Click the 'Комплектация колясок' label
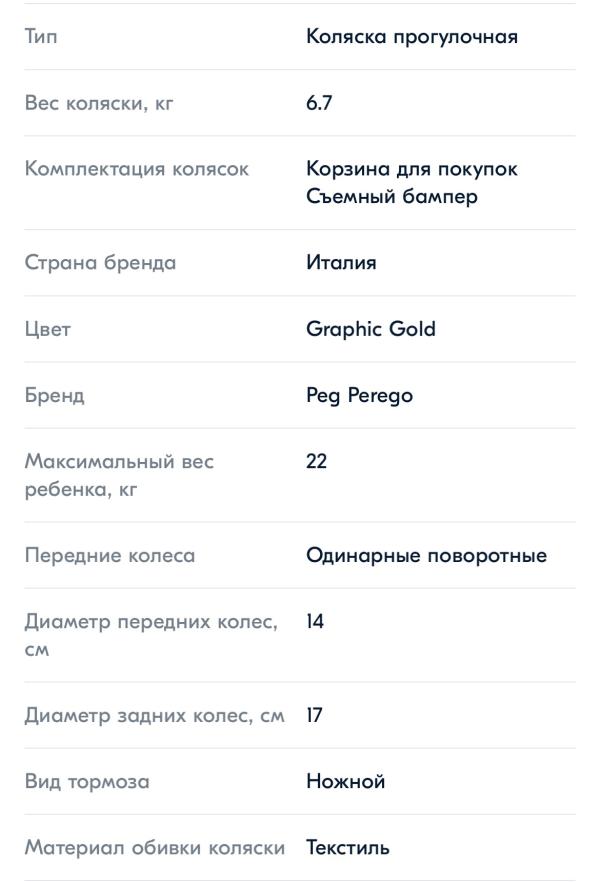 [137, 169]
